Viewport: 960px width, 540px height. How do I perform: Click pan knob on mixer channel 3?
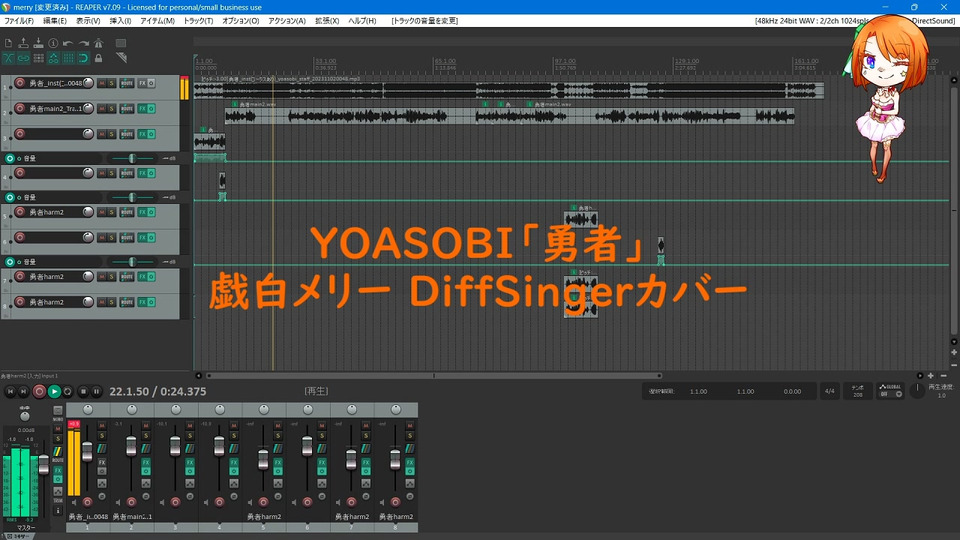176,409
